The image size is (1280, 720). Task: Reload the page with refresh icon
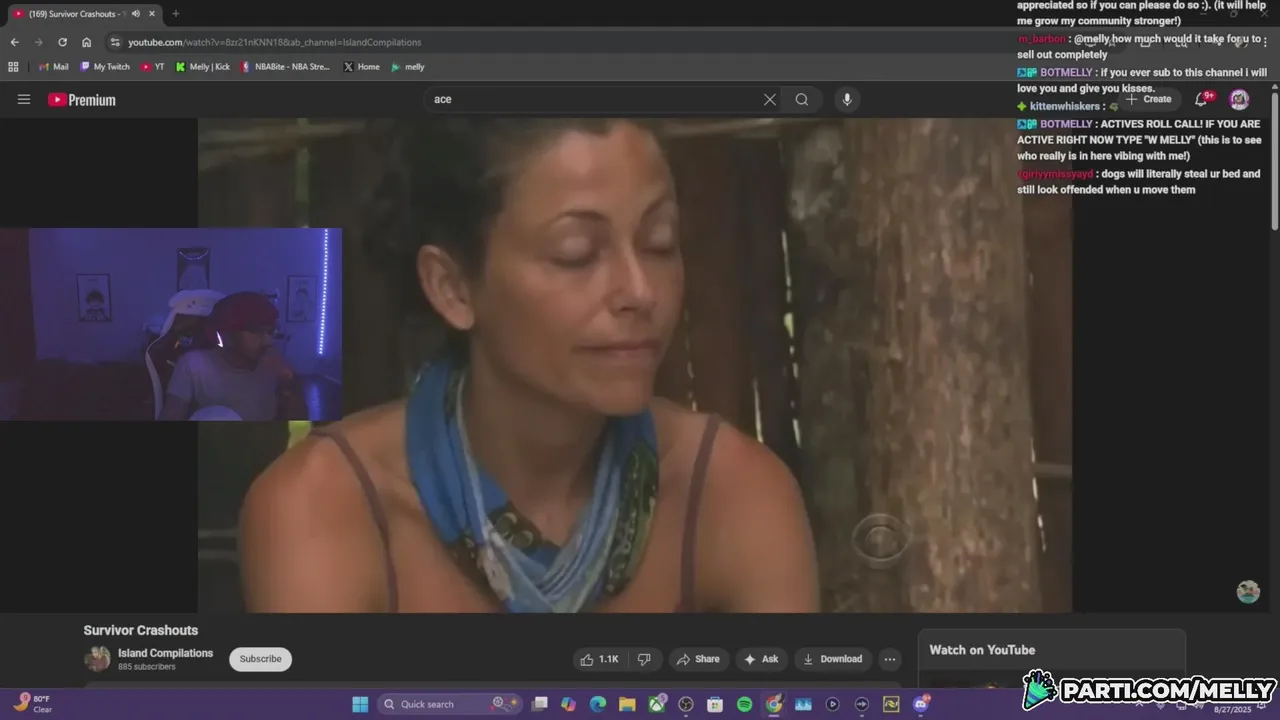[62, 42]
